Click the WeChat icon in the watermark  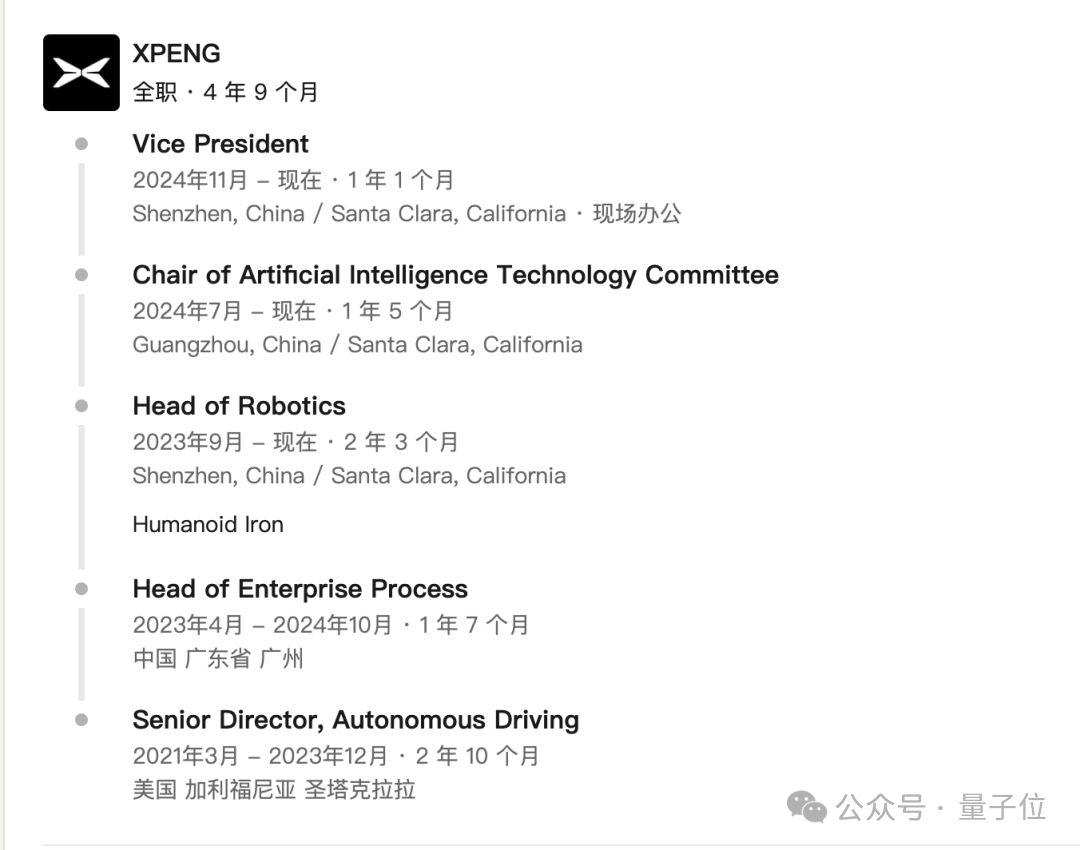coord(807,806)
